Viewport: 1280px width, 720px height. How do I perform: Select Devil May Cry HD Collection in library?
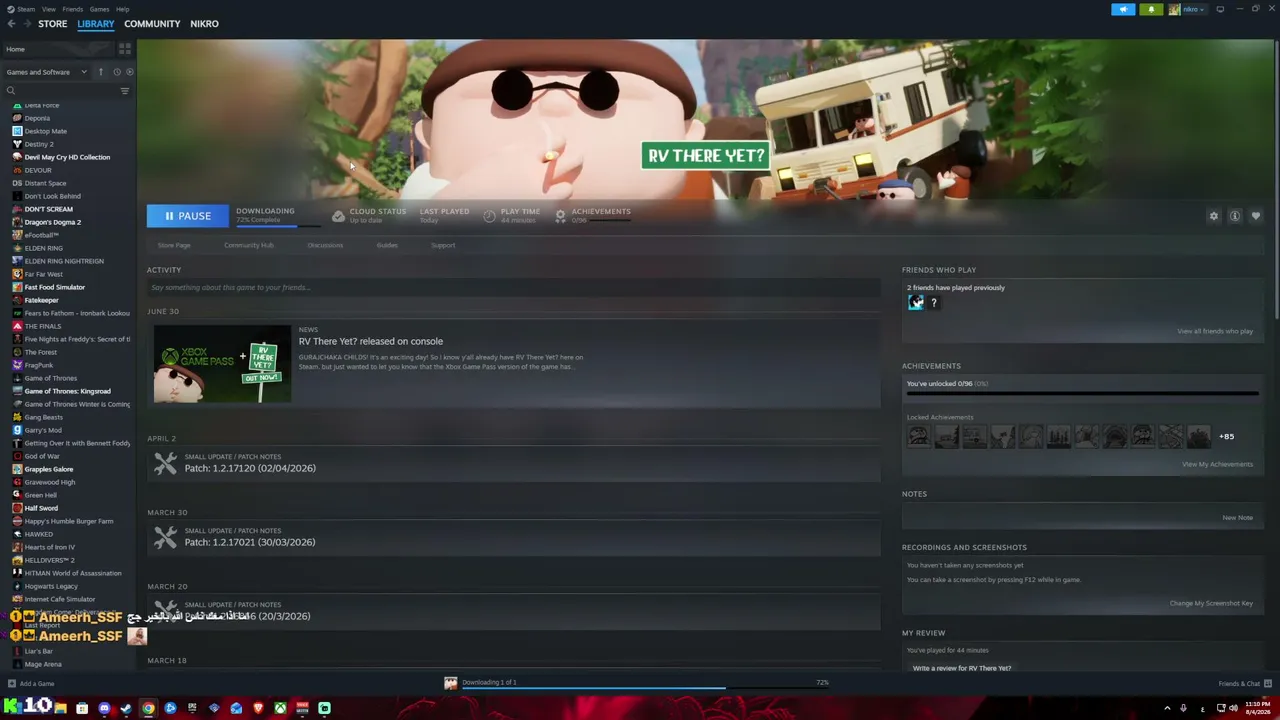point(67,157)
